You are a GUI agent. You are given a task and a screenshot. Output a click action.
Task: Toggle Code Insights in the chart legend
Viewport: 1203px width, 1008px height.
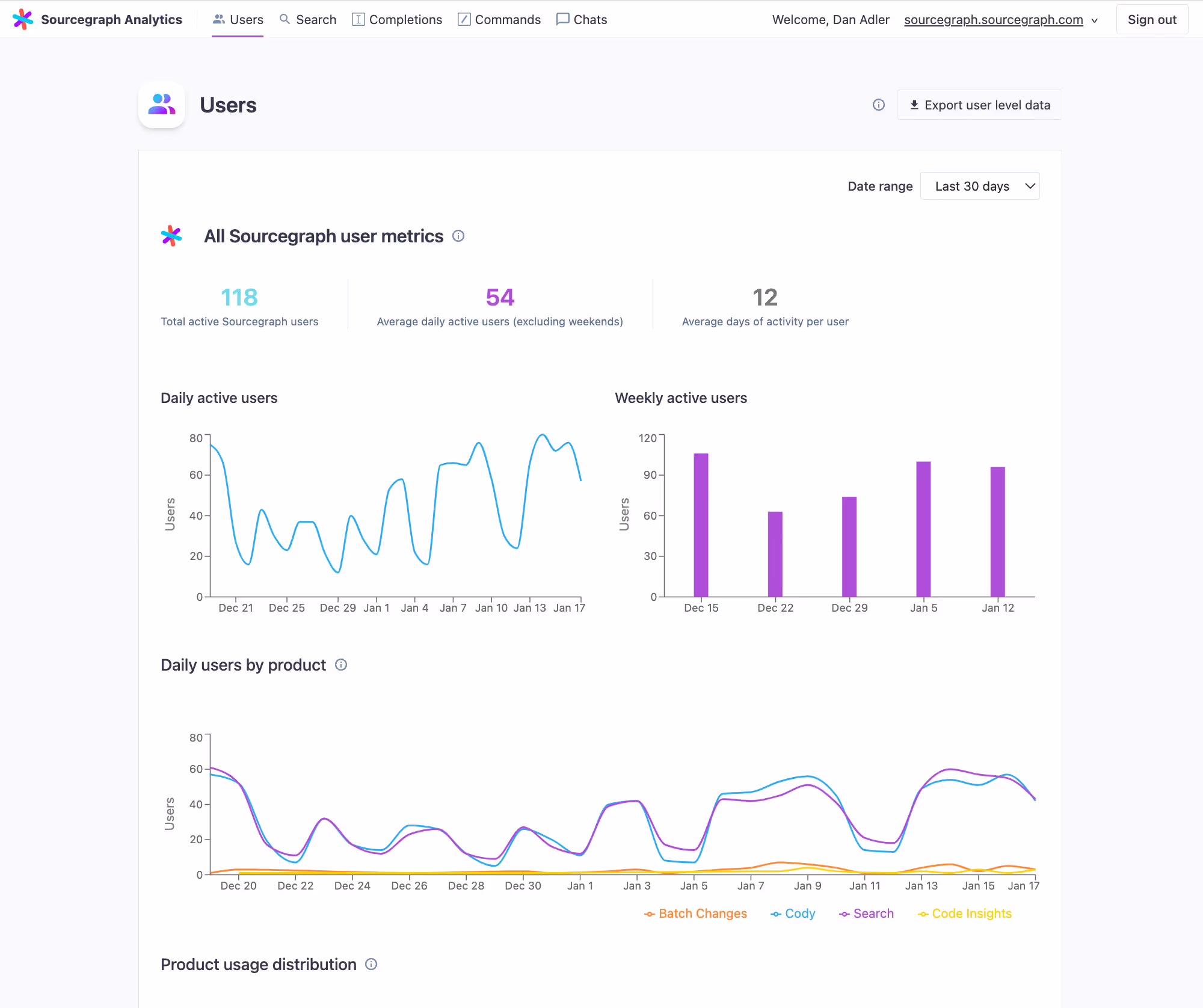(x=971, y=913)
